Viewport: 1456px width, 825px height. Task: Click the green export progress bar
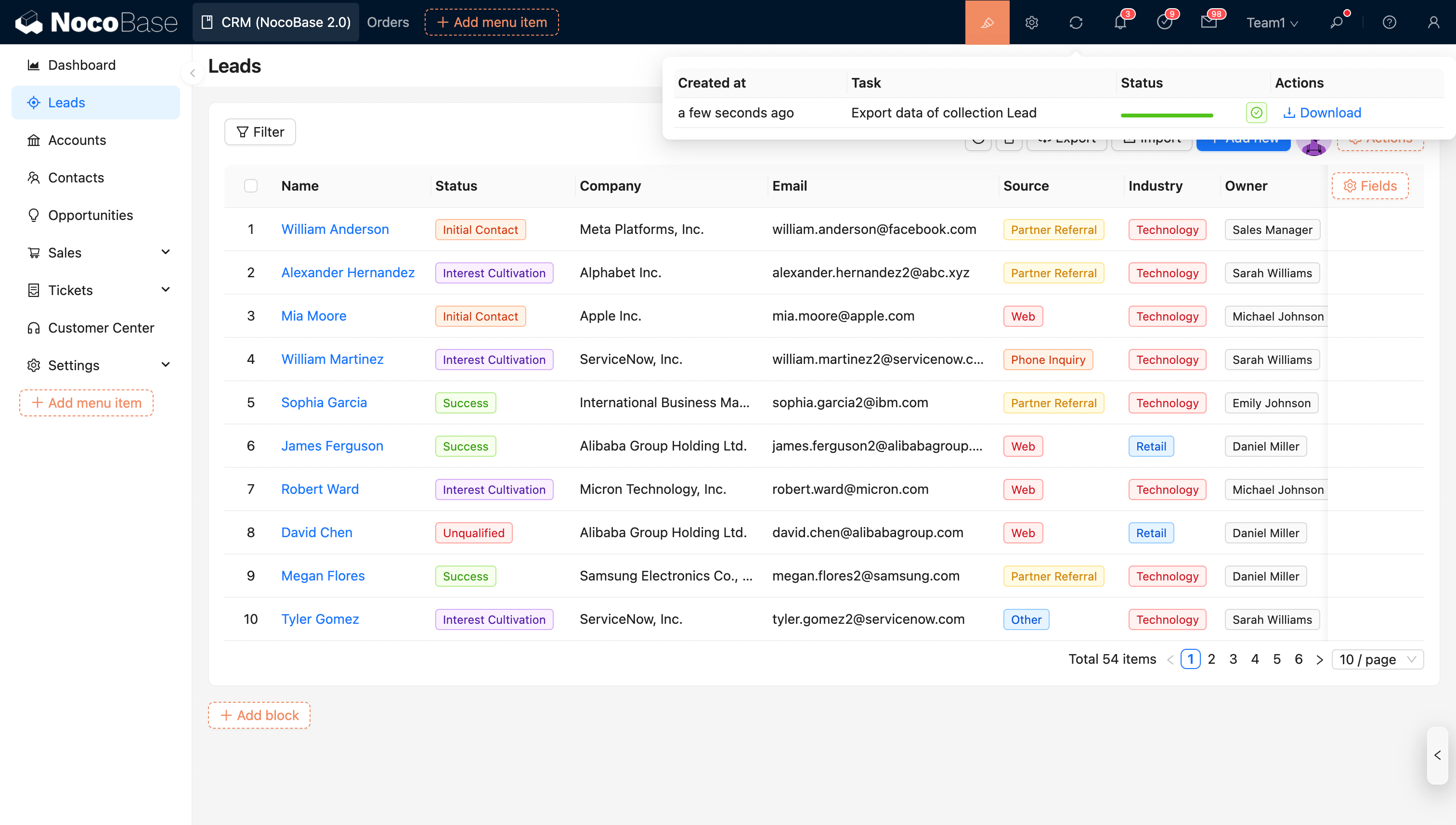point(1166,115)
